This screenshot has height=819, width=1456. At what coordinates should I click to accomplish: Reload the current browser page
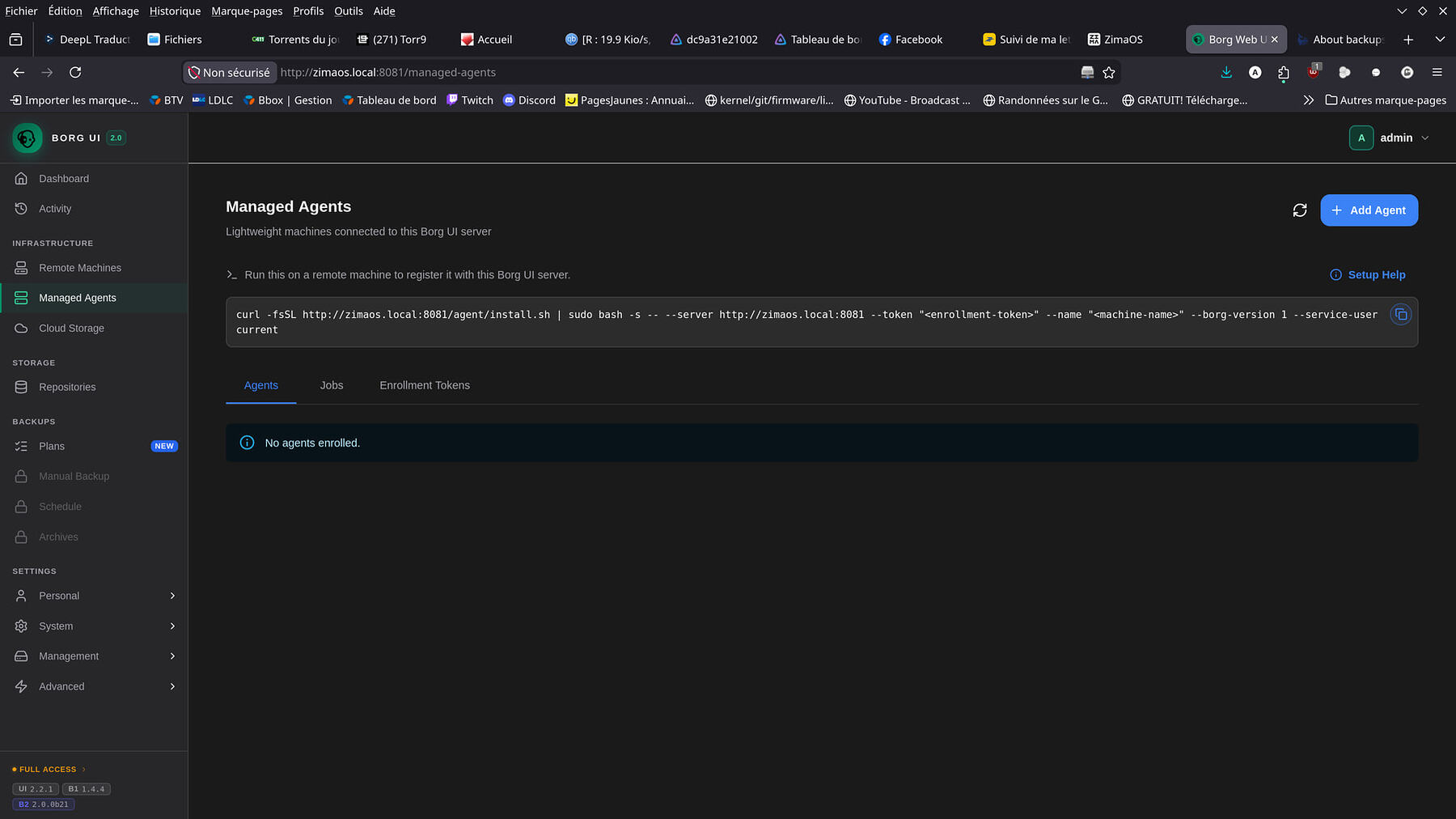coord(75,73)
